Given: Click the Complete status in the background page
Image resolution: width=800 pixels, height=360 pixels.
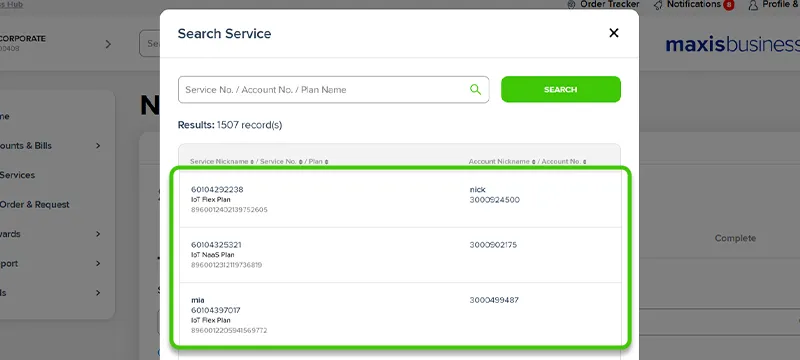Looking at the screenshot, I should (x=735, y=238).
